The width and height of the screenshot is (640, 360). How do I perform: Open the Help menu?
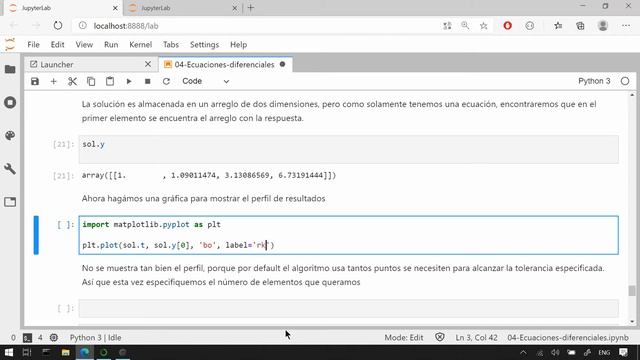(x=238, y=44)
